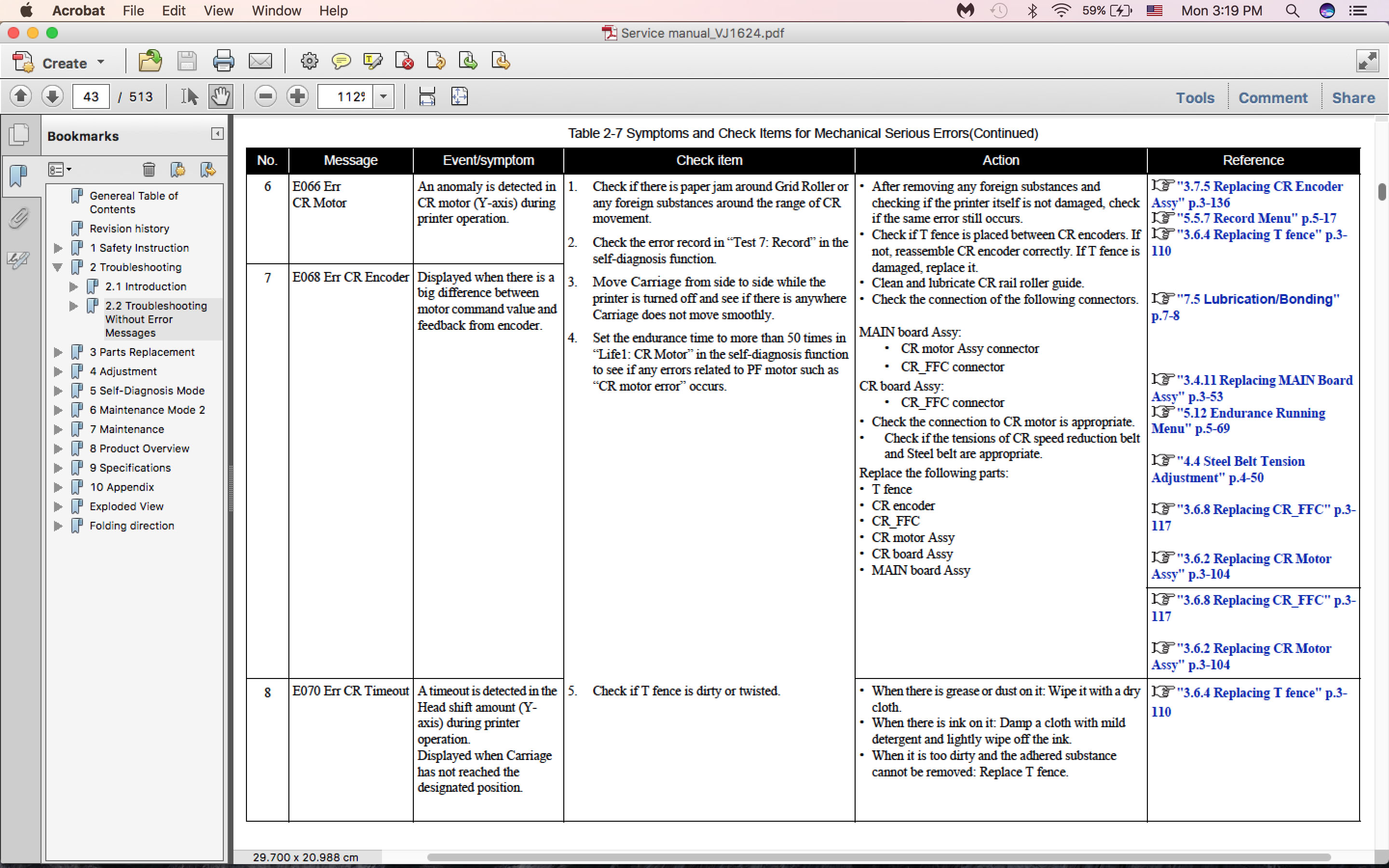Expand the 7 Maintenance bookmark
Viewport: 1389px width, 868px height.
[58, 429]
